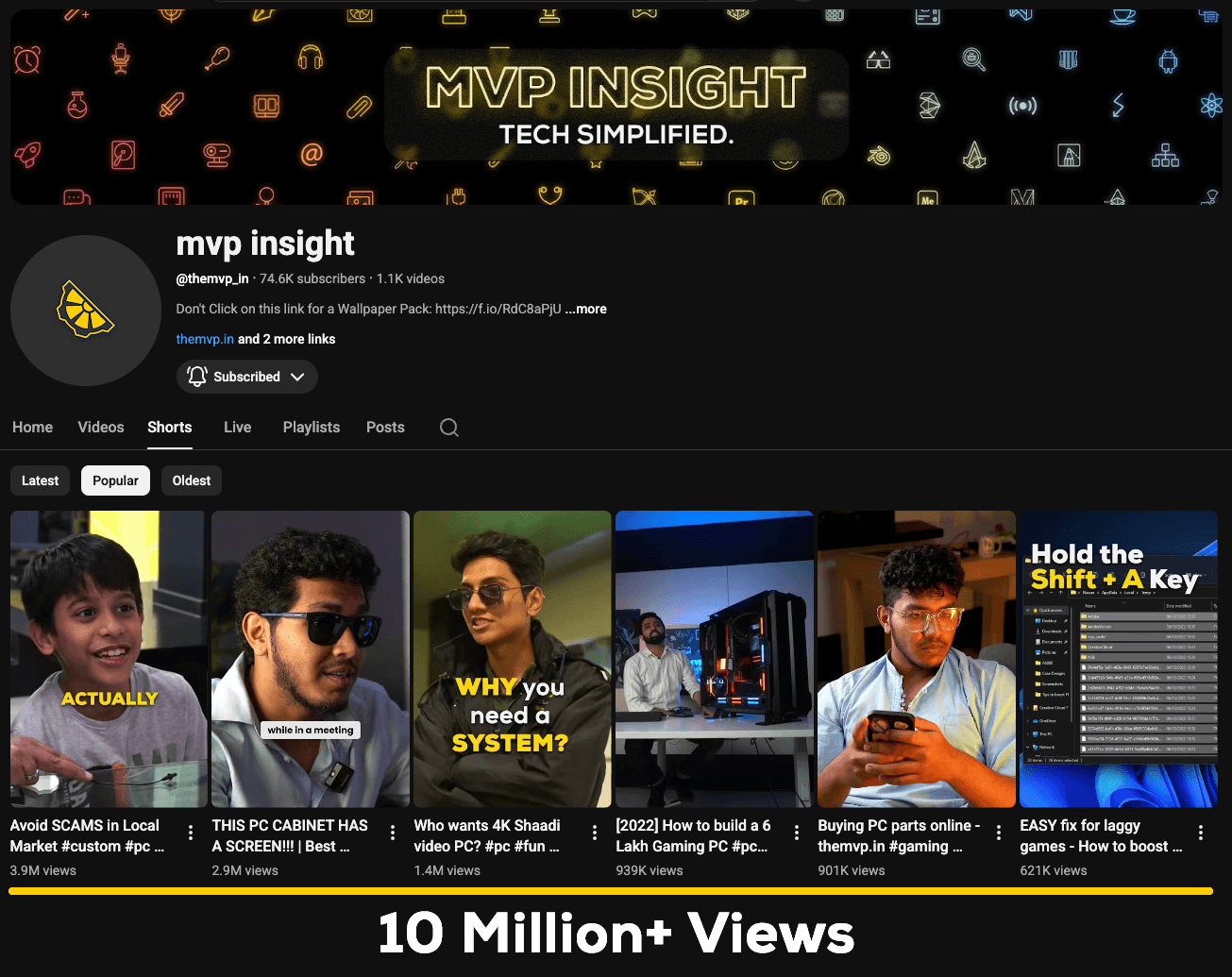This screenshot has height=977, width=1232.
Task: Open options menu for PC CABINET short
Action: (x=393, y=833)
